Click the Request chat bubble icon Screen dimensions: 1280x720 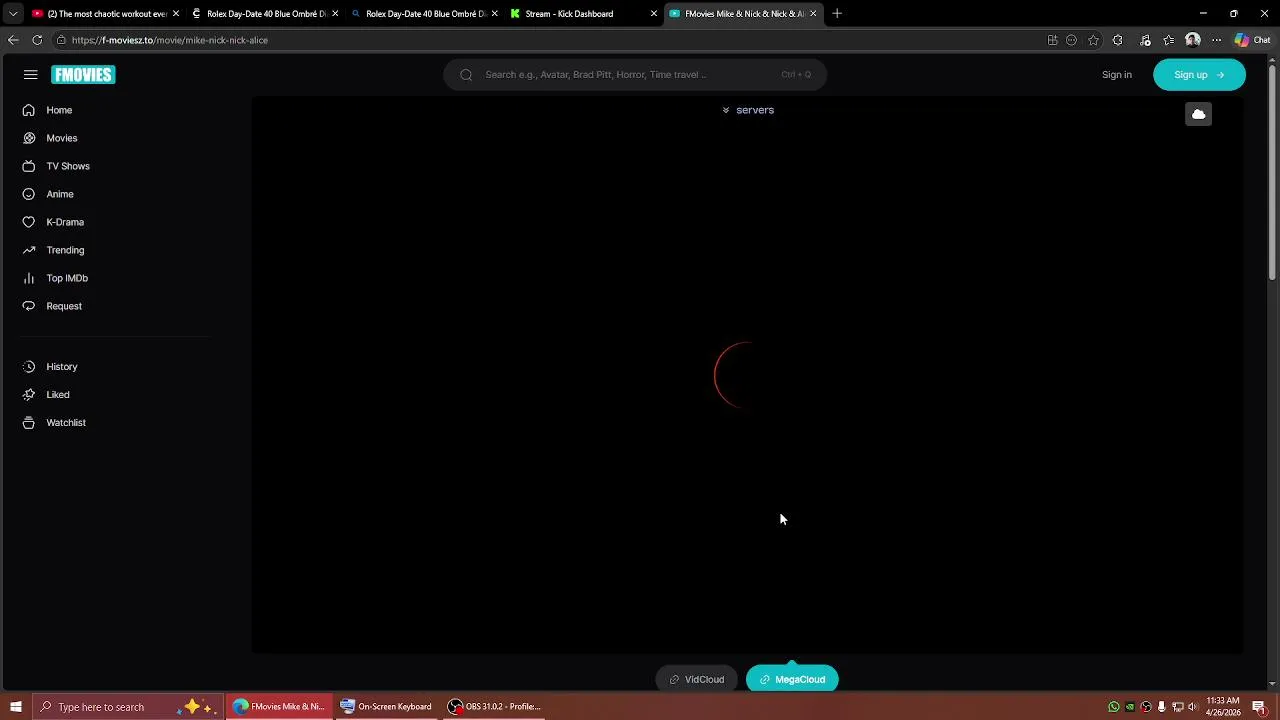(29, 306)
